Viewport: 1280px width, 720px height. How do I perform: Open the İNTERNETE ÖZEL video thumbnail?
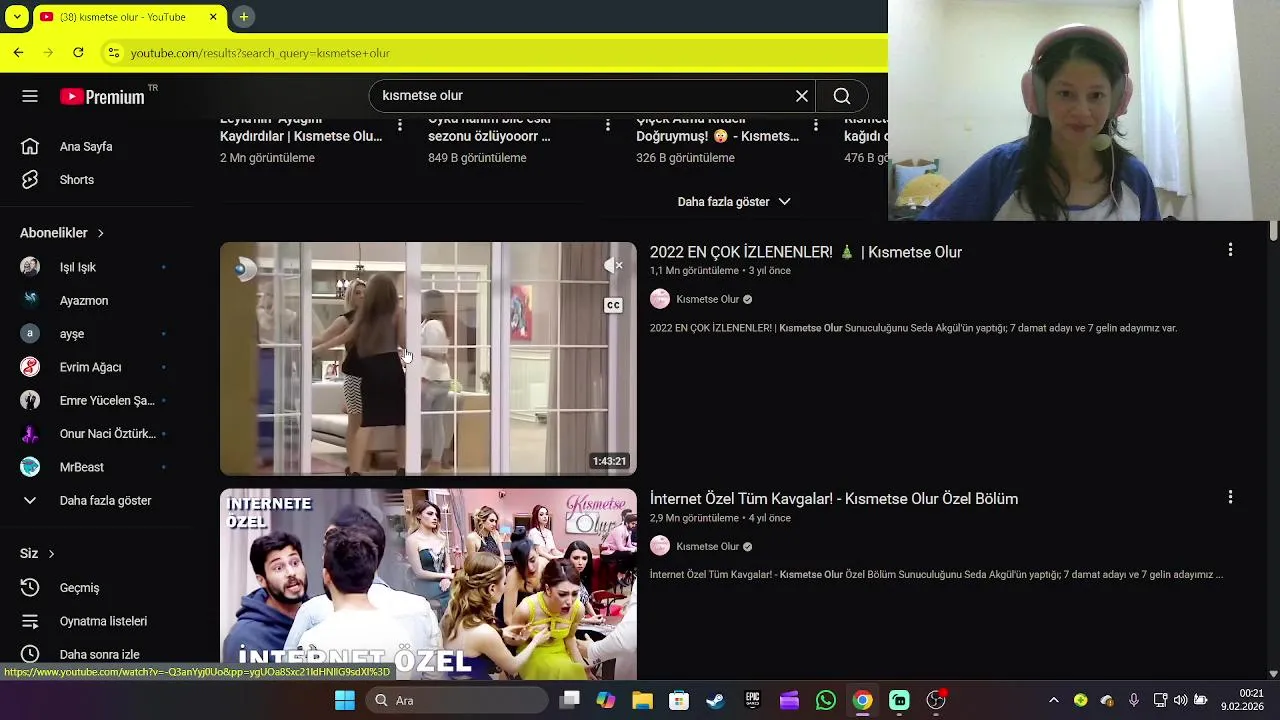click(428, 584)
